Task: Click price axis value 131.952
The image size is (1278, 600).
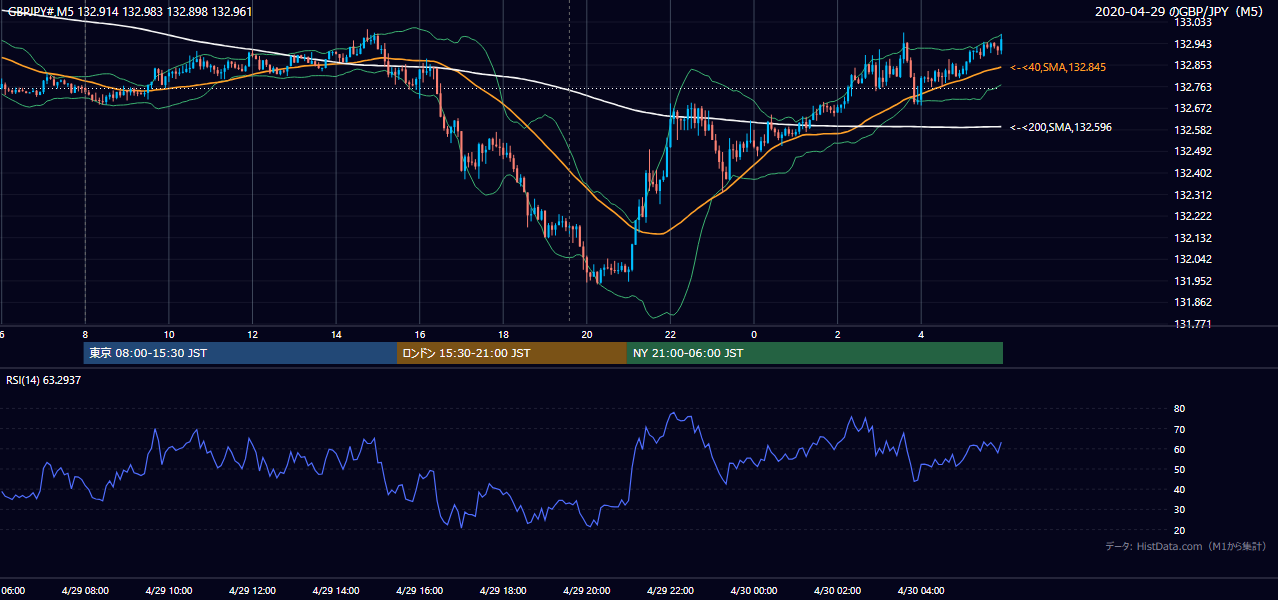Action: coord(1193,281)
